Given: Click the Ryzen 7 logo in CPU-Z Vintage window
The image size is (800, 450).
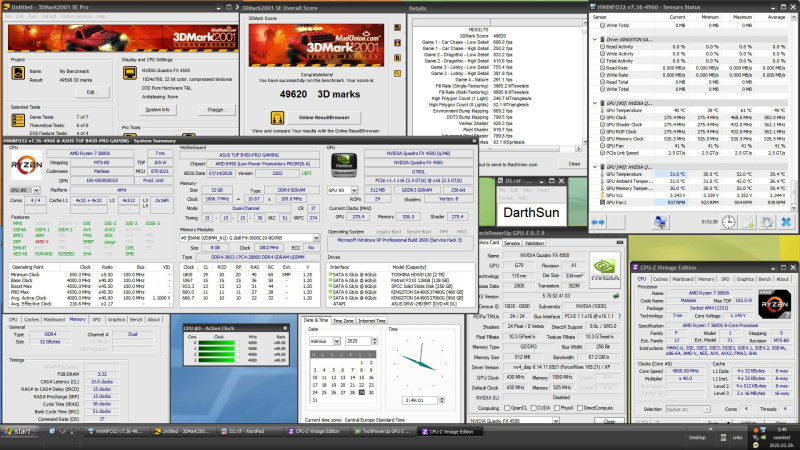Looking at the screenshot, I should pyautogui.click(x=774, y=303).
